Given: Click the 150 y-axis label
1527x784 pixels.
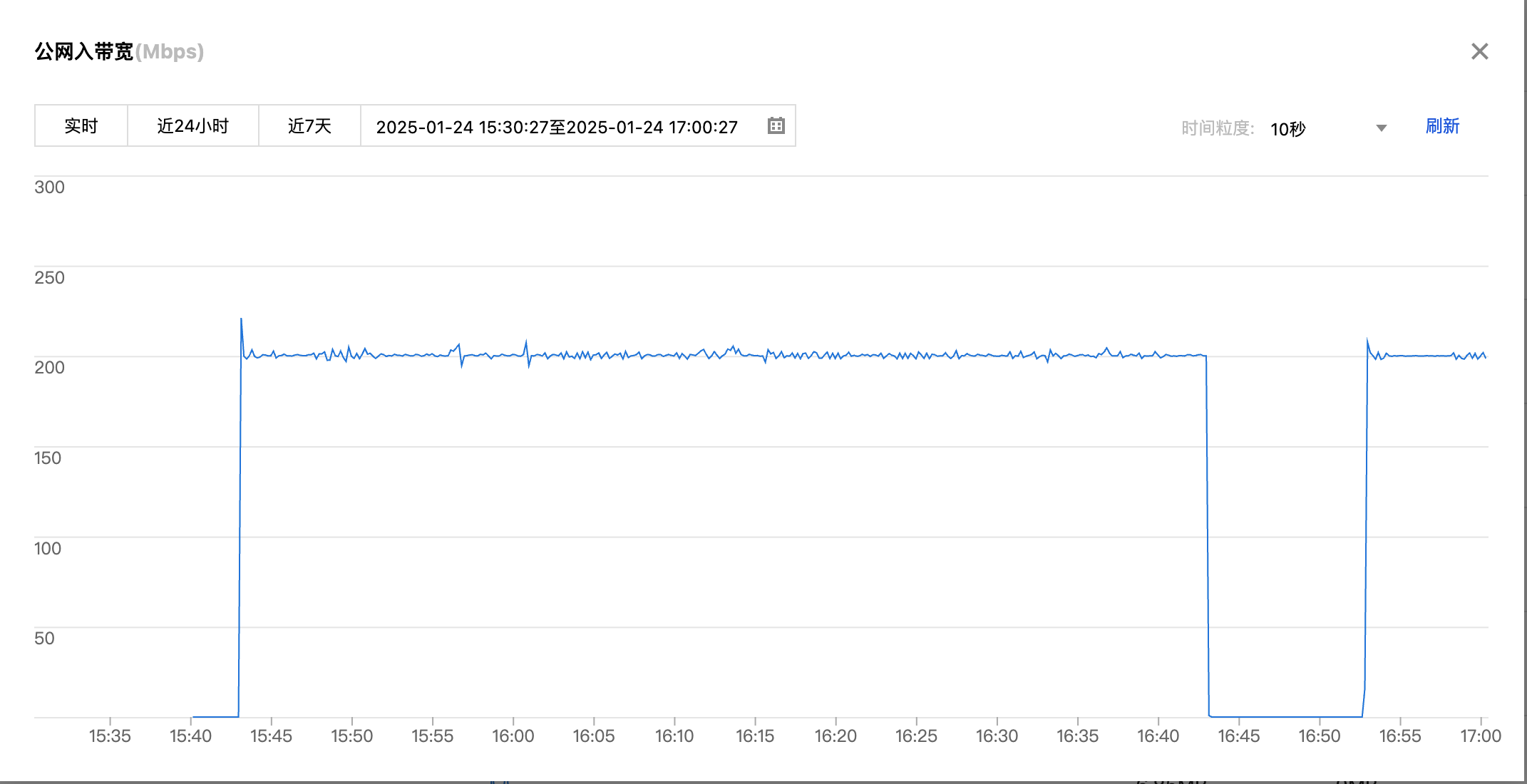Looking at the screenshot, I should tap(48, 458).
